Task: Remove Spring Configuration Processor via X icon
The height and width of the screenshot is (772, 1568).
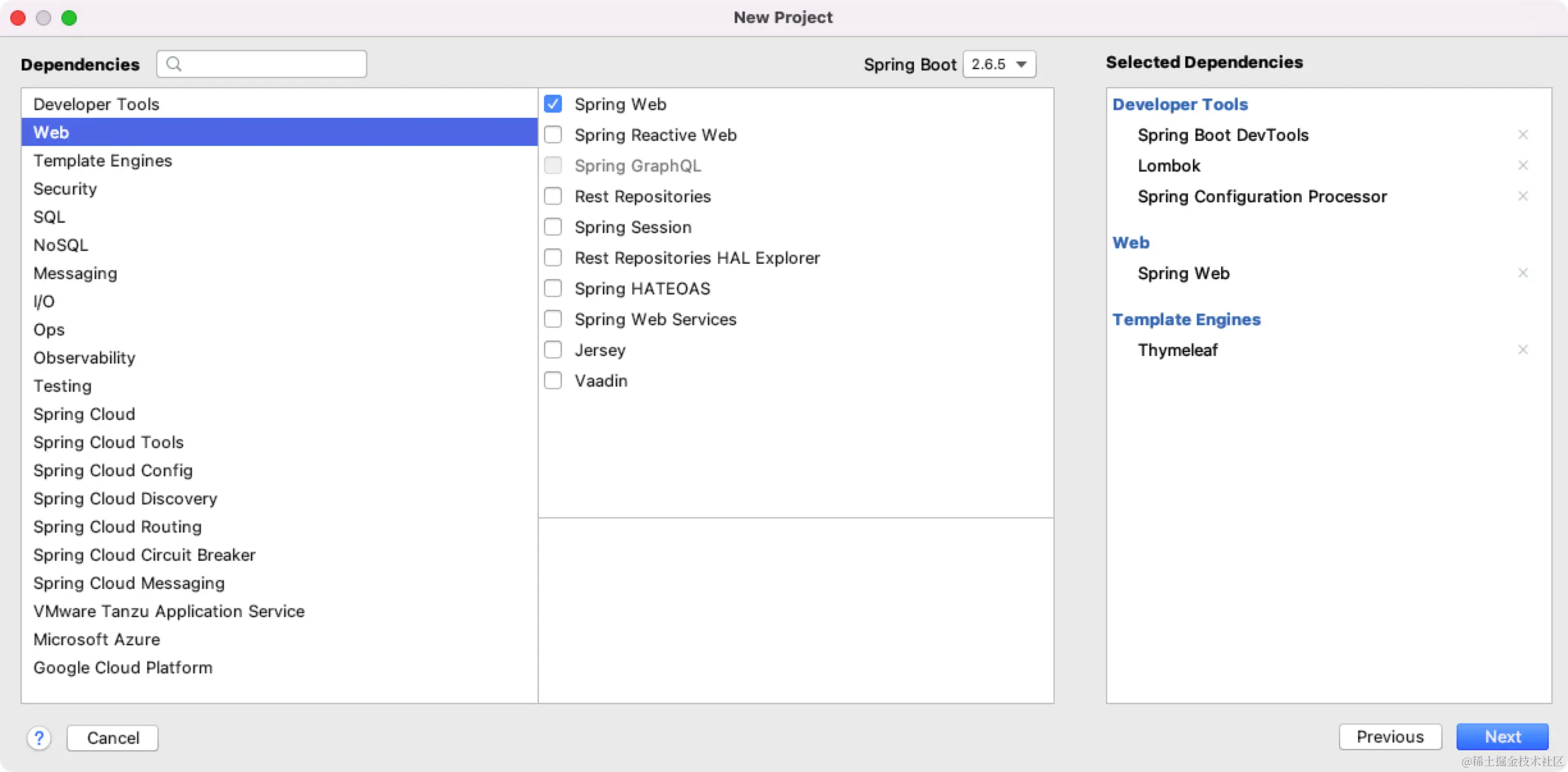Action: click(1523, 196)
